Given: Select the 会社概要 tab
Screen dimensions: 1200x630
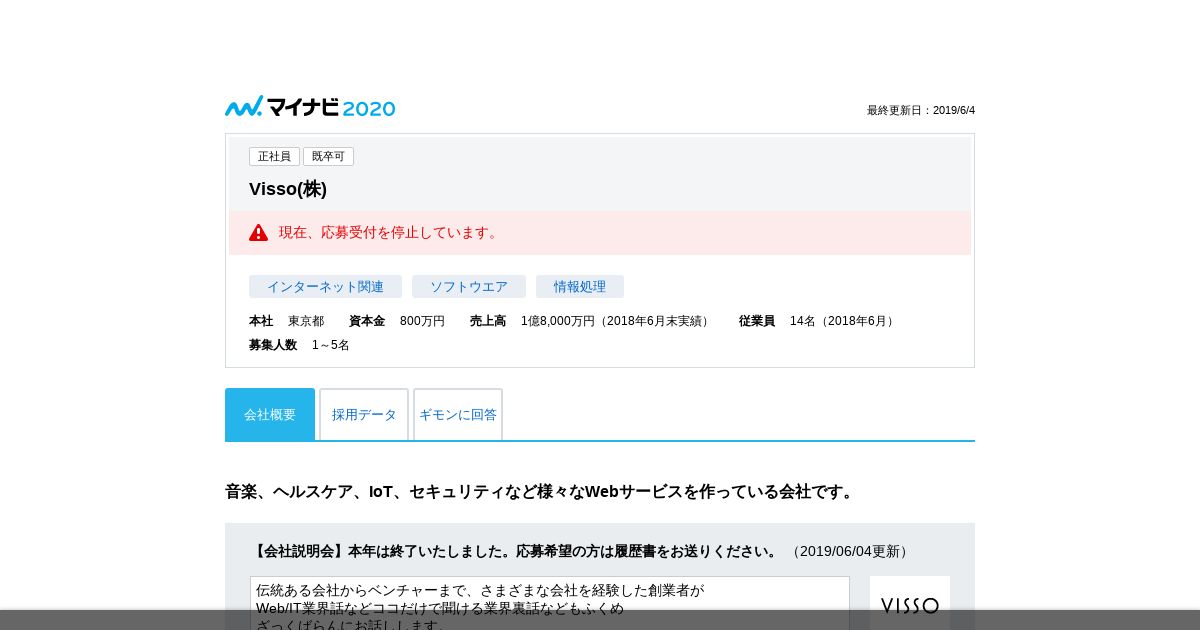Looking at the screenshot, I should pos(270,414).
